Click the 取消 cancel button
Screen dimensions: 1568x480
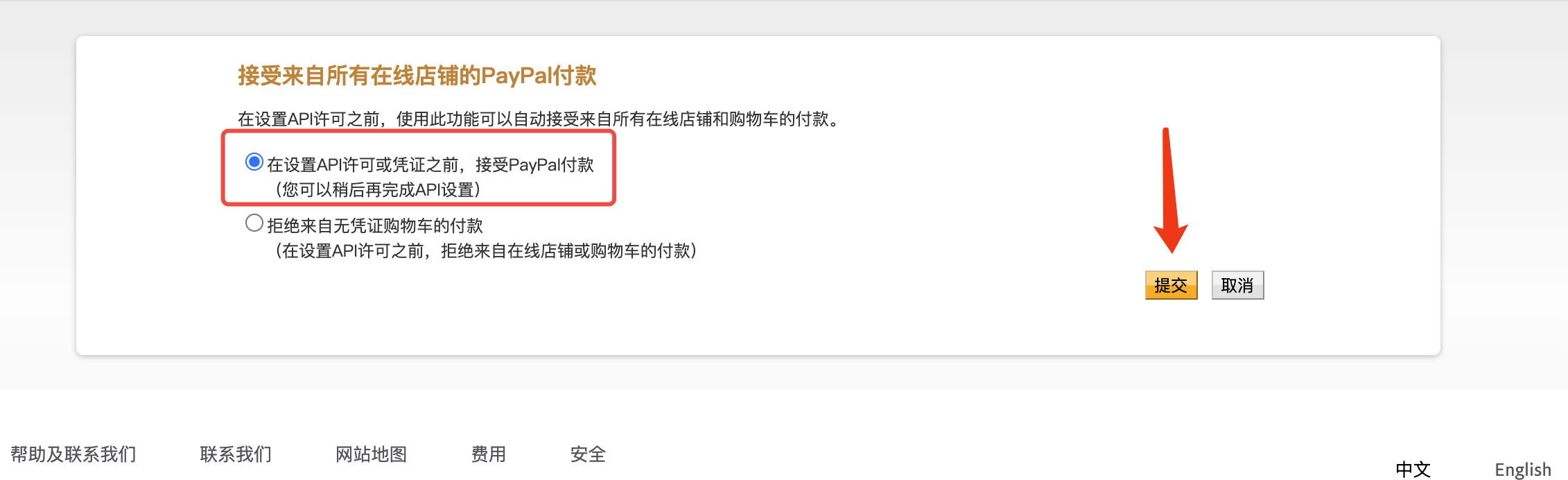click(1238, 285)
